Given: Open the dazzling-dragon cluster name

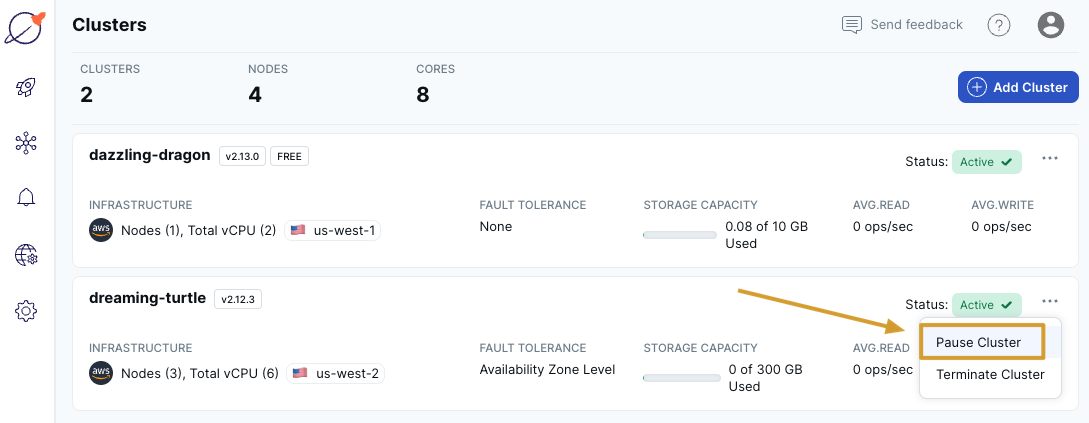Looking at the screenshot, I should tap(150, 155).
